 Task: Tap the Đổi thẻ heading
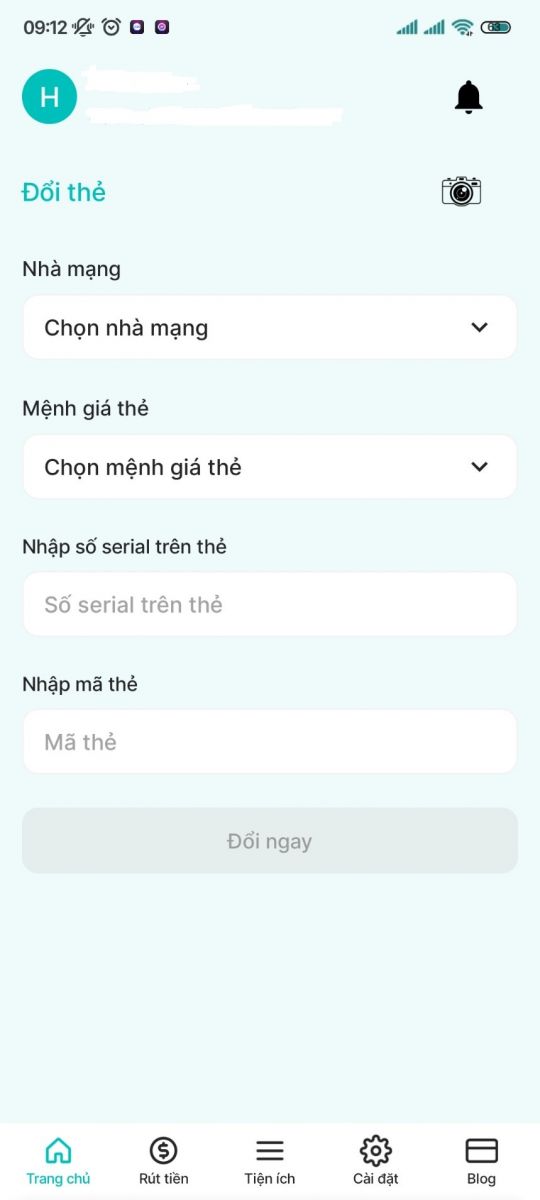coord(64,192)
